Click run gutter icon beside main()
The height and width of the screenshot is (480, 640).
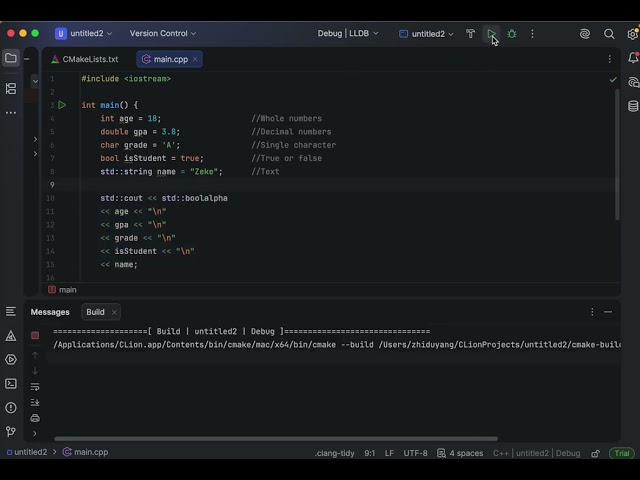click(x=62, y=105)
